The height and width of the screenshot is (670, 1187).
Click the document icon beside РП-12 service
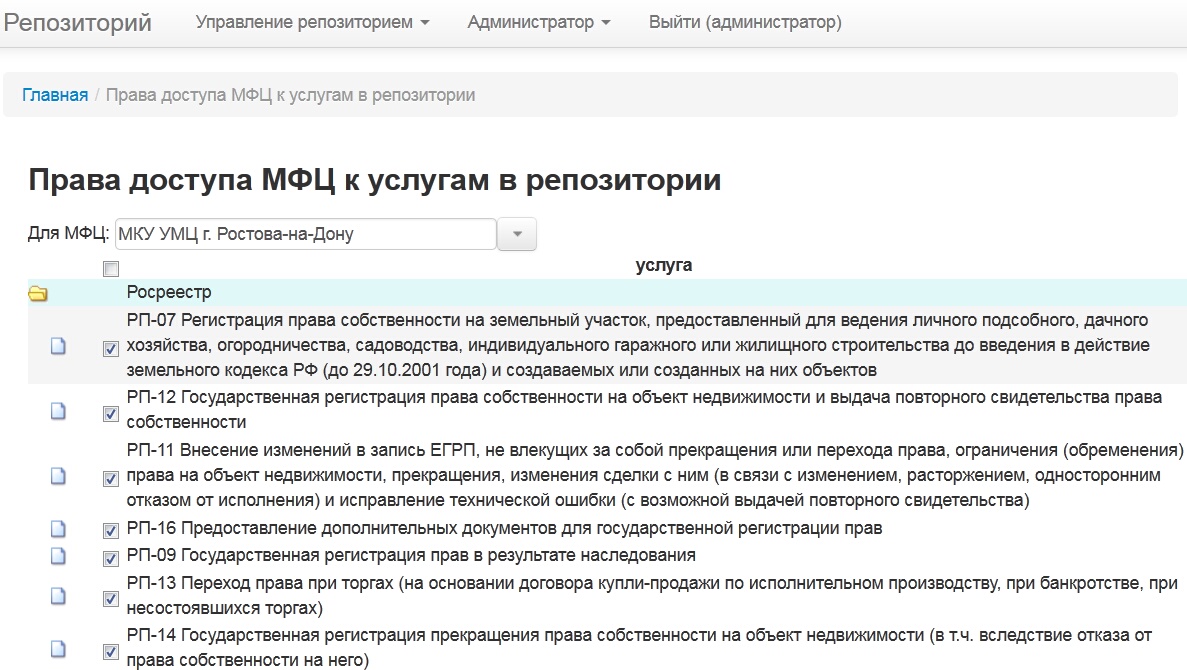[58, 411]
